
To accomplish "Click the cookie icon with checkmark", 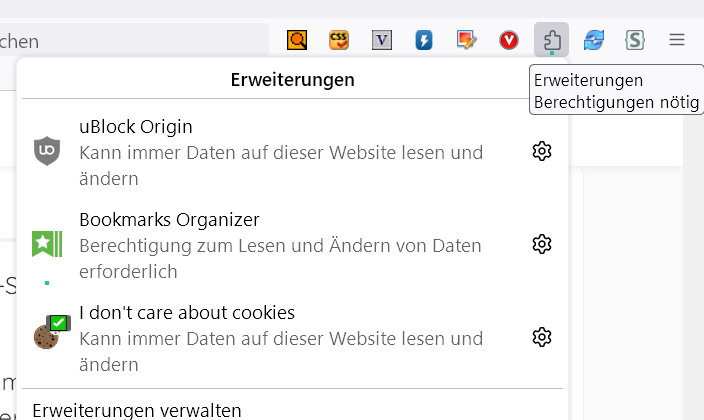I will tap(47, 334).
